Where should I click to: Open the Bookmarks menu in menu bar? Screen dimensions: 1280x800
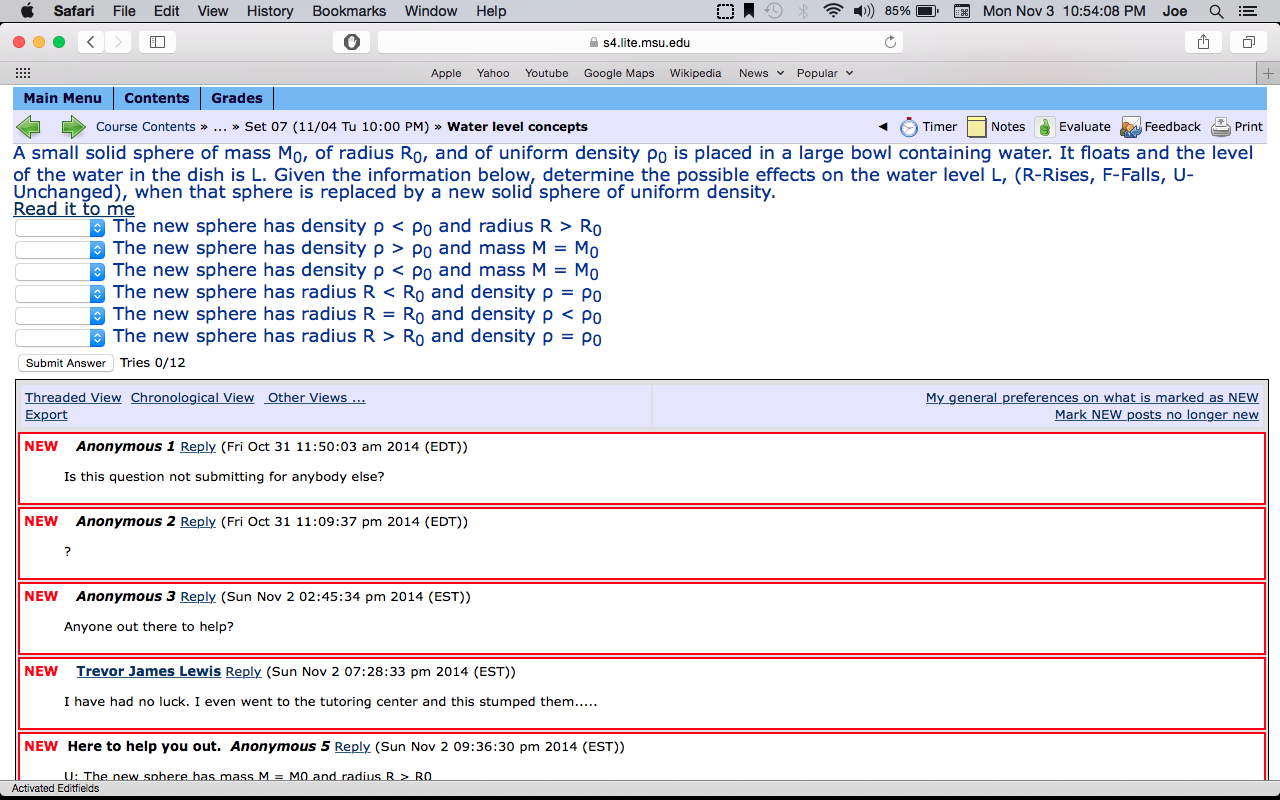coord(349,11)
